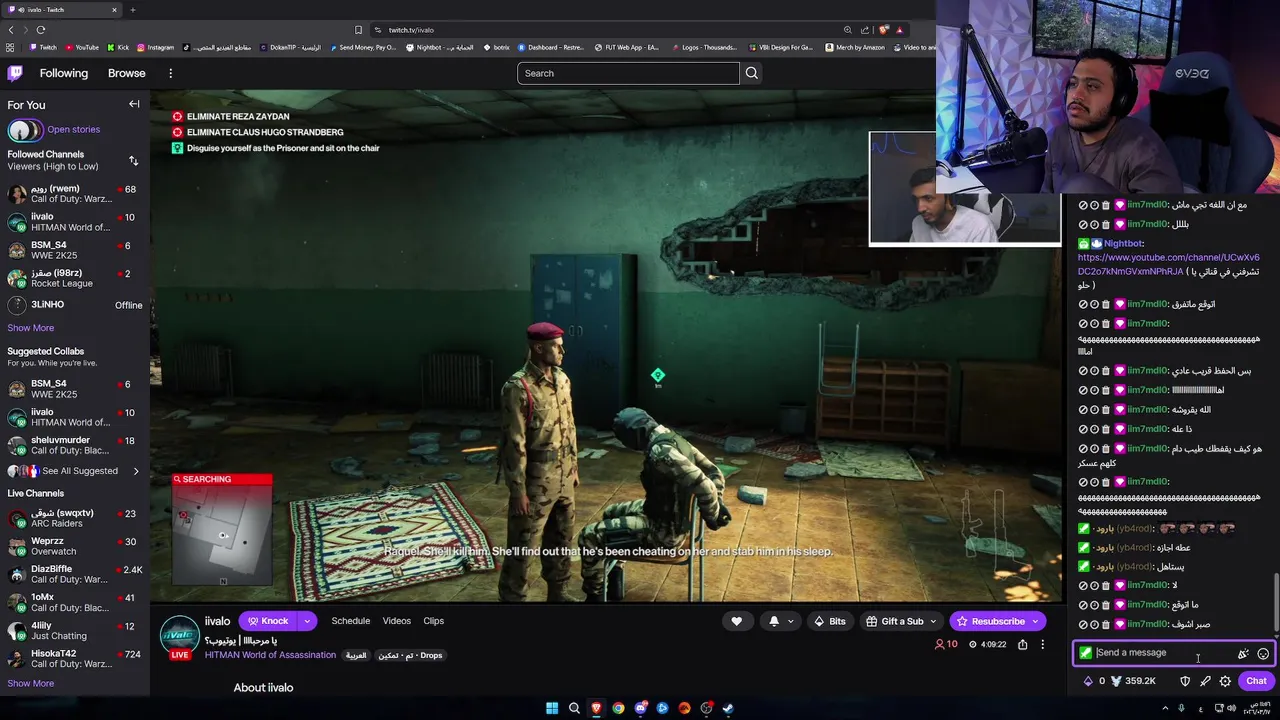Open the emote picker in chat
The width and height of the screenshot is (1280, 720).
click(x=1263, y=654)
